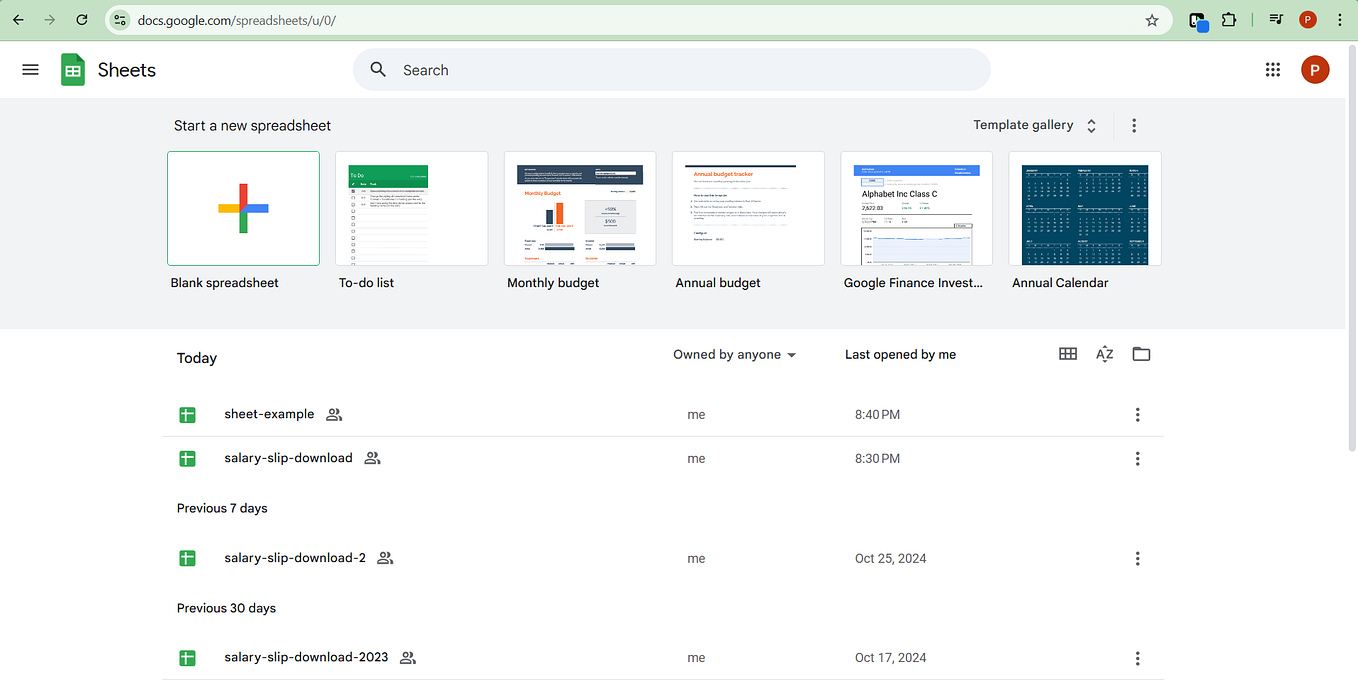Open the file picker folder icon
Viewport: 1358px width, 682px height.
coord(1141,353)
